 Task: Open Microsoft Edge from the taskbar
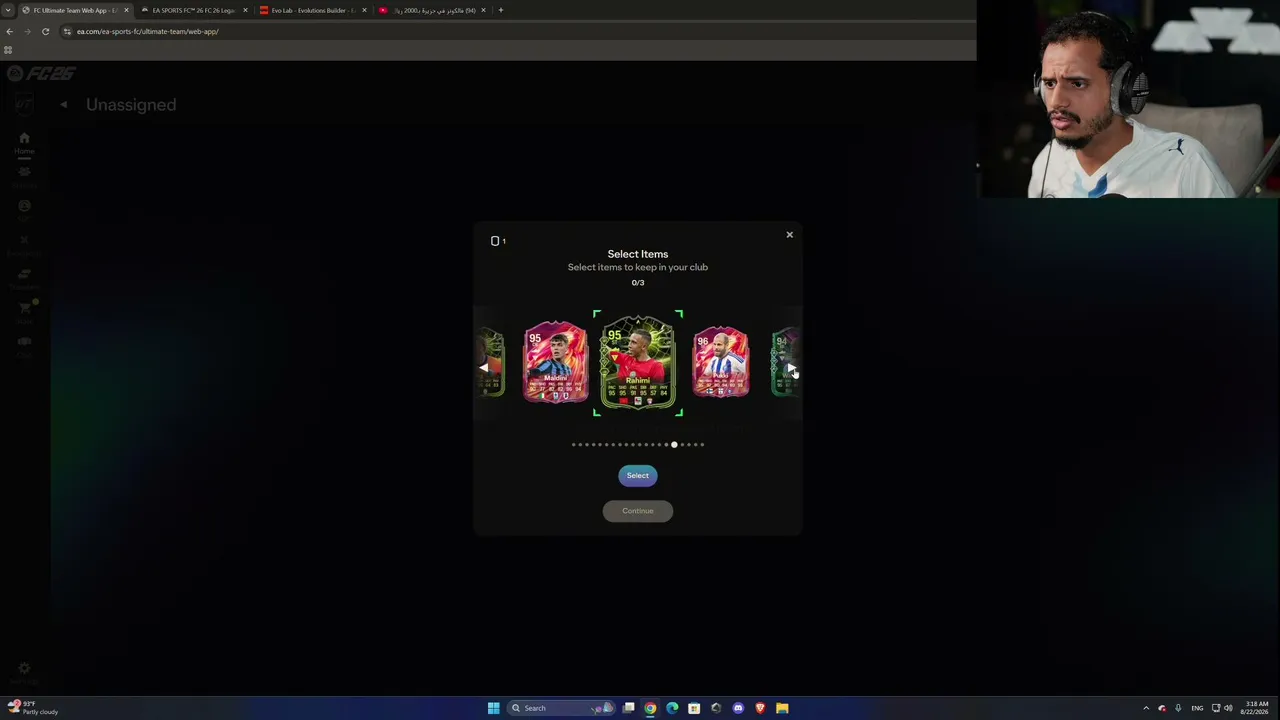(x=672, y=708)
